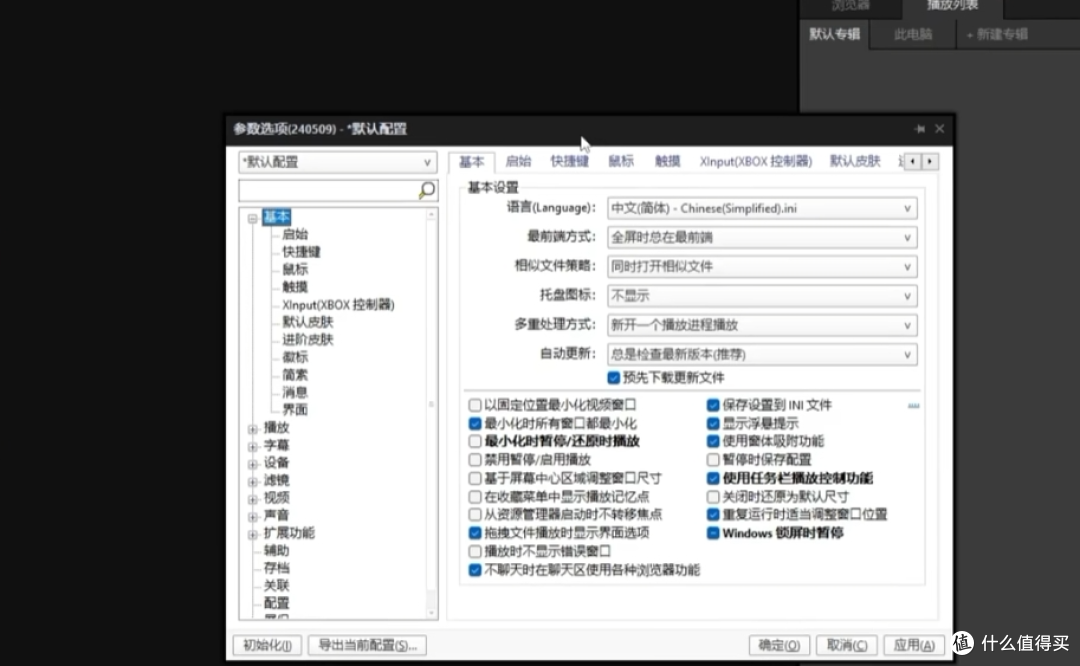Click 初始化(I) button
Image resolution: width=1080 pixels, height=666 pixels.
267,645
